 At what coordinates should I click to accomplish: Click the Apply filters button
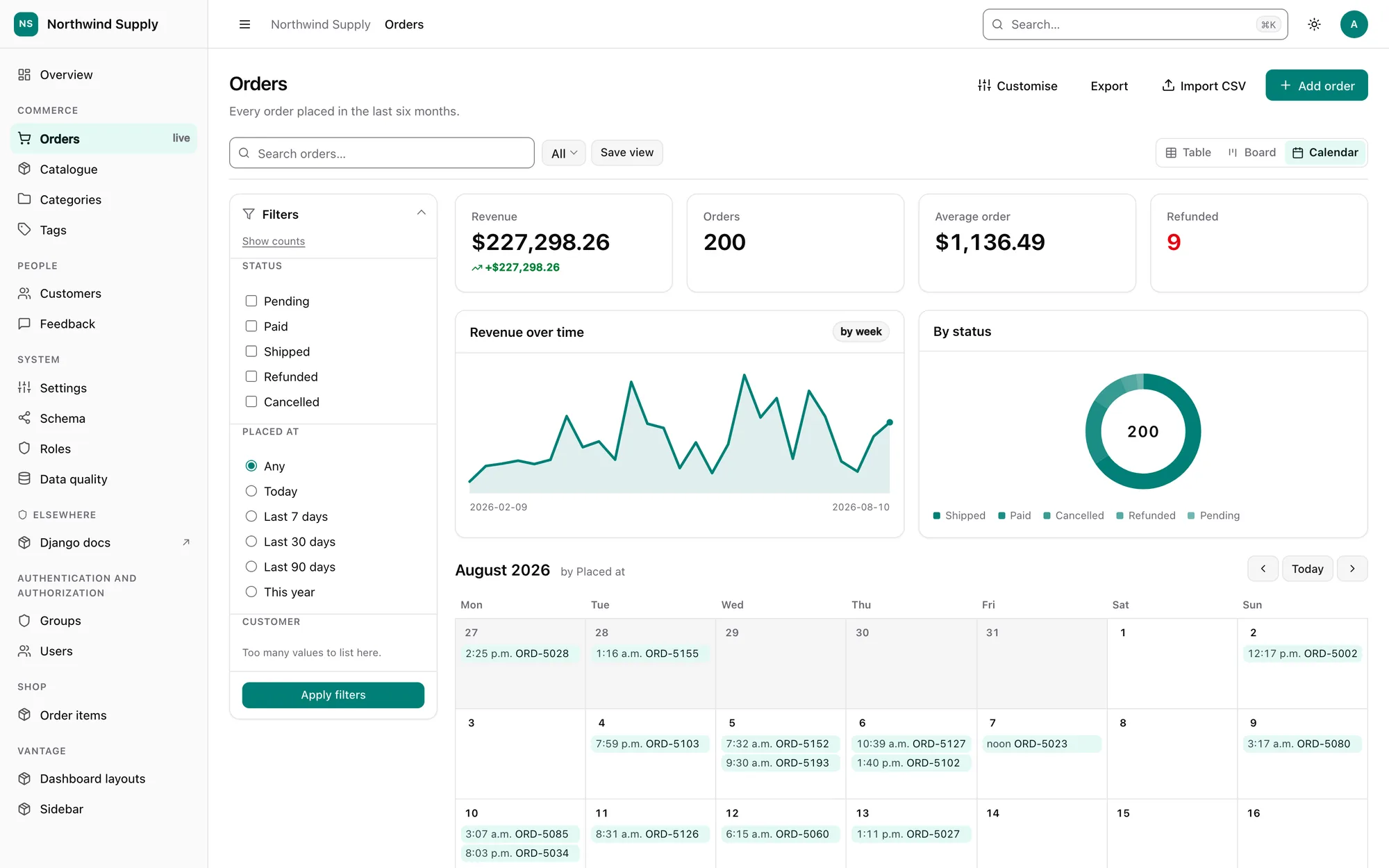pos(333,695)
